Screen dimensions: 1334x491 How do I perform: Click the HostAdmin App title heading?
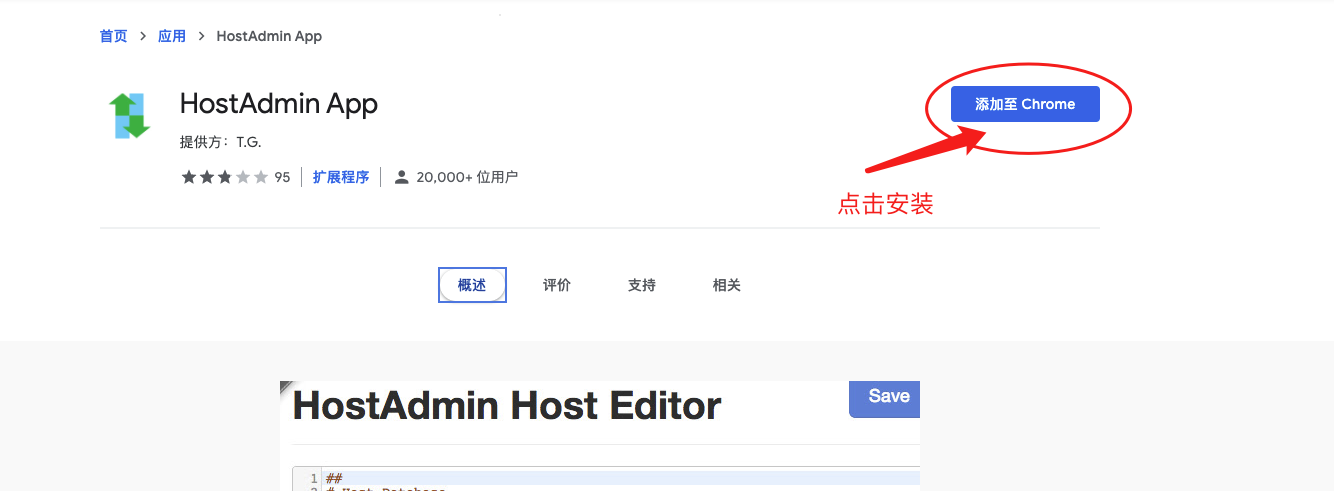point(279,103)
